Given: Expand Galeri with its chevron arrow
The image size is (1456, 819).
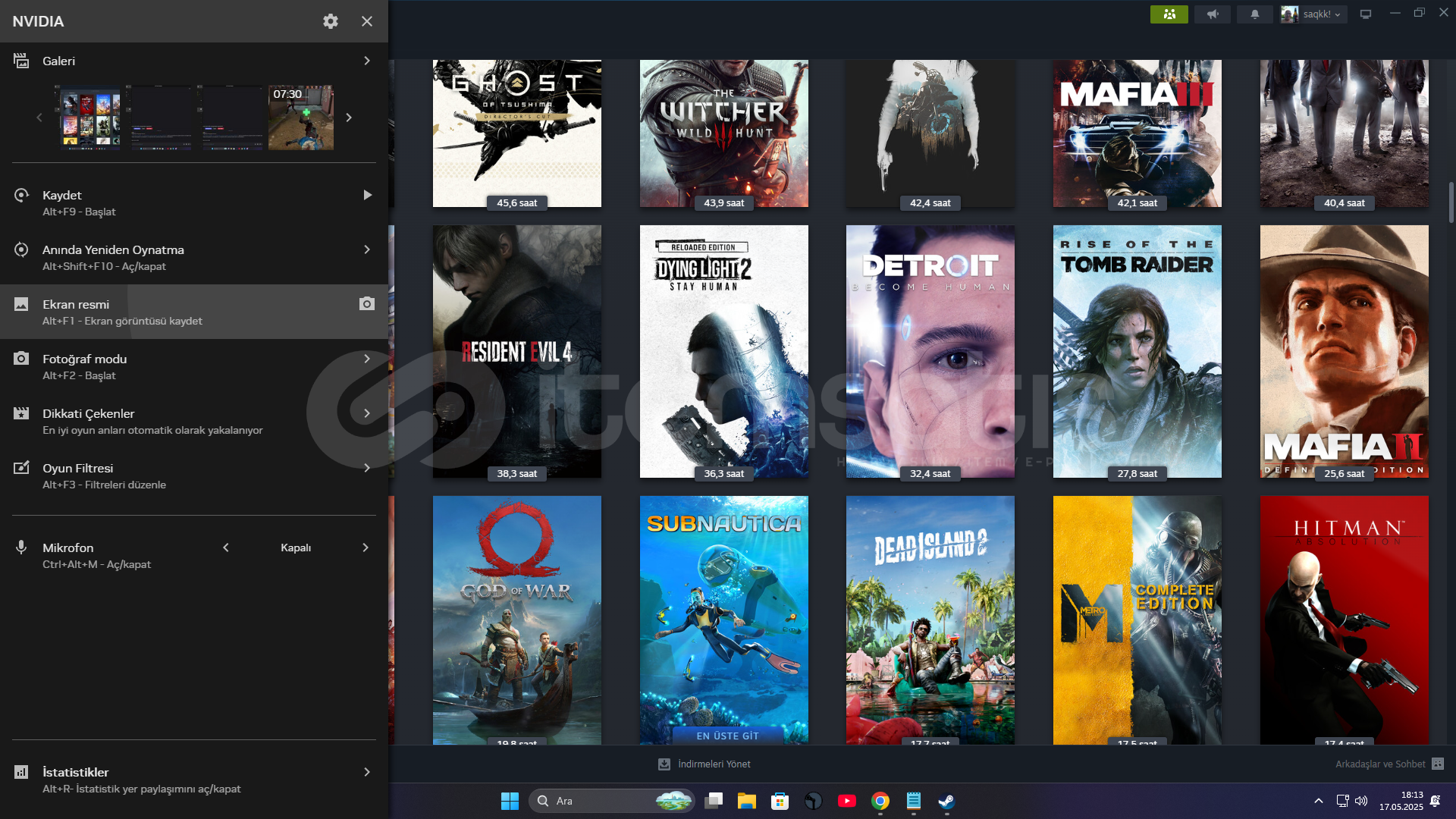Looking at the screenshot, I should (x=367, y=61).
